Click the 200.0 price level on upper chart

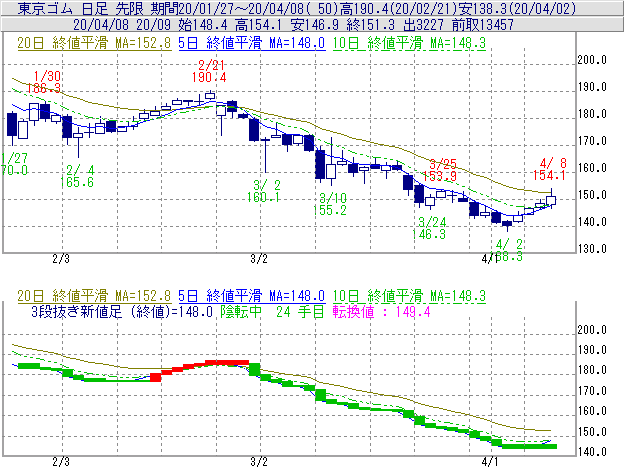pyautogui.click(x=592, y=60)
